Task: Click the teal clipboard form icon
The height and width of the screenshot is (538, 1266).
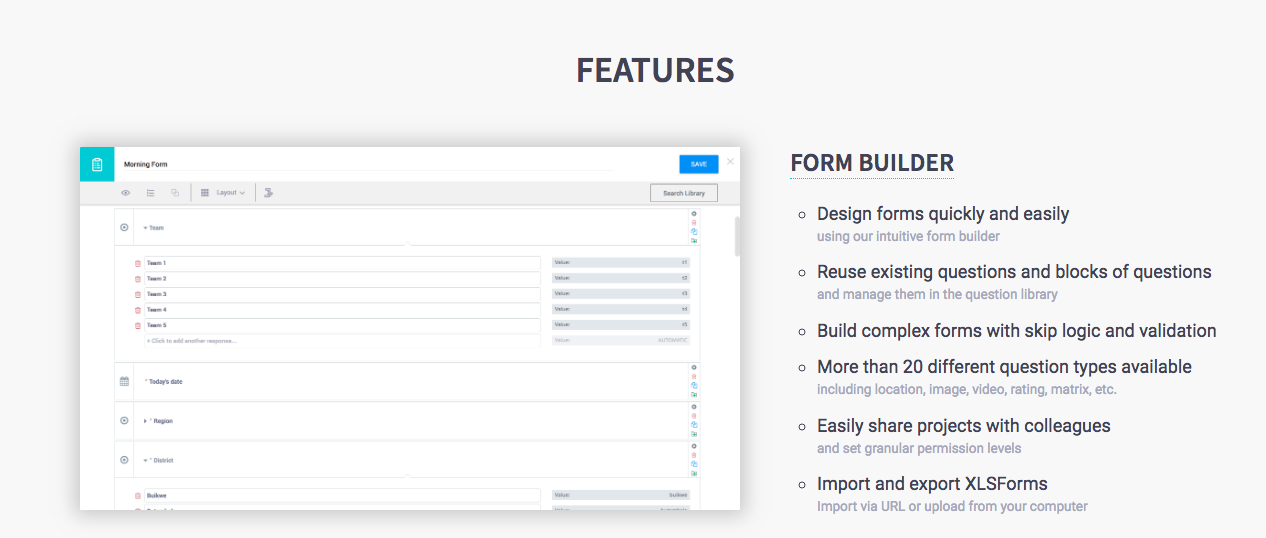Action: (x=97, y=164)
